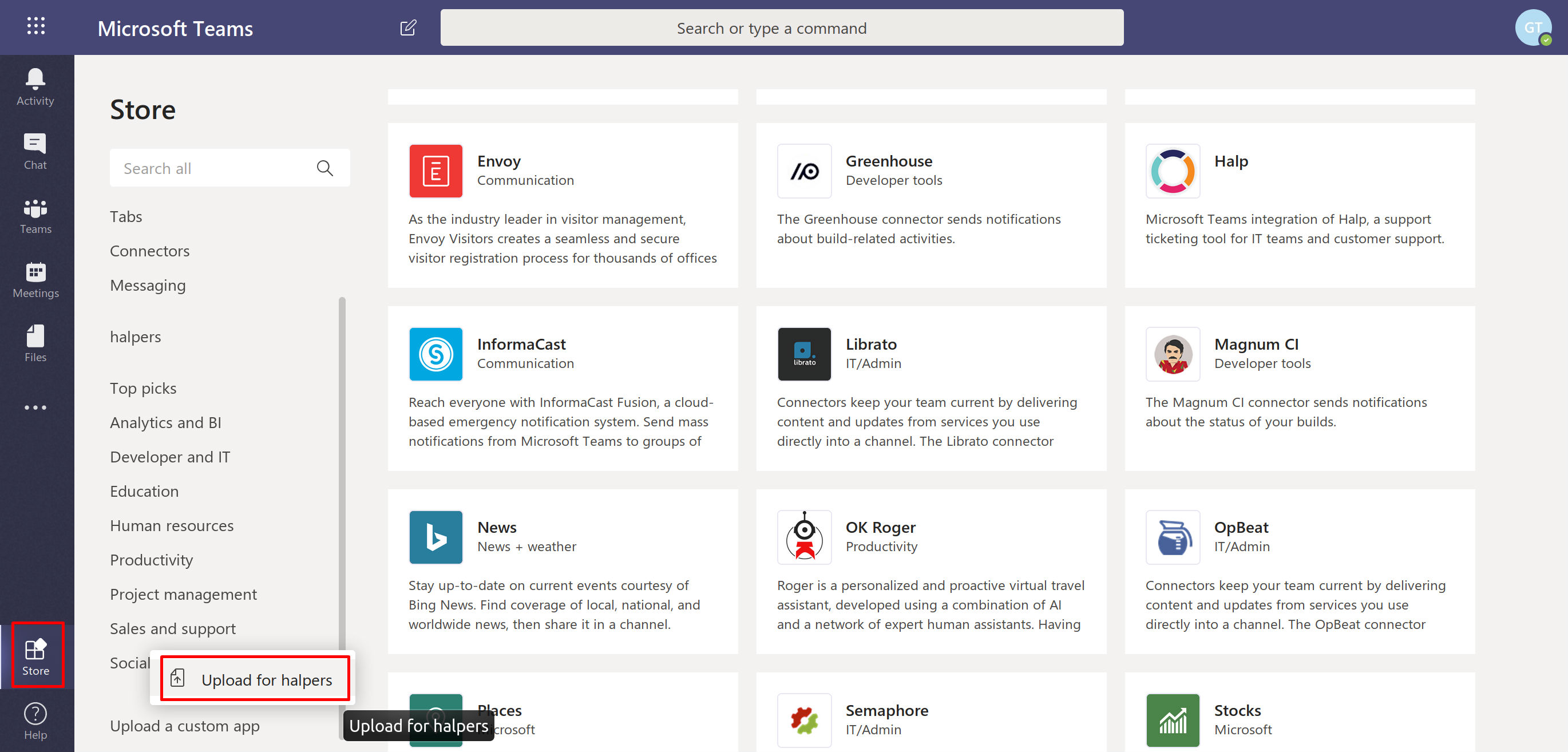Image resolution: width=1568 pixels, height=752 pixels.
Task: Click the Halp description text
Action: 1294,229
